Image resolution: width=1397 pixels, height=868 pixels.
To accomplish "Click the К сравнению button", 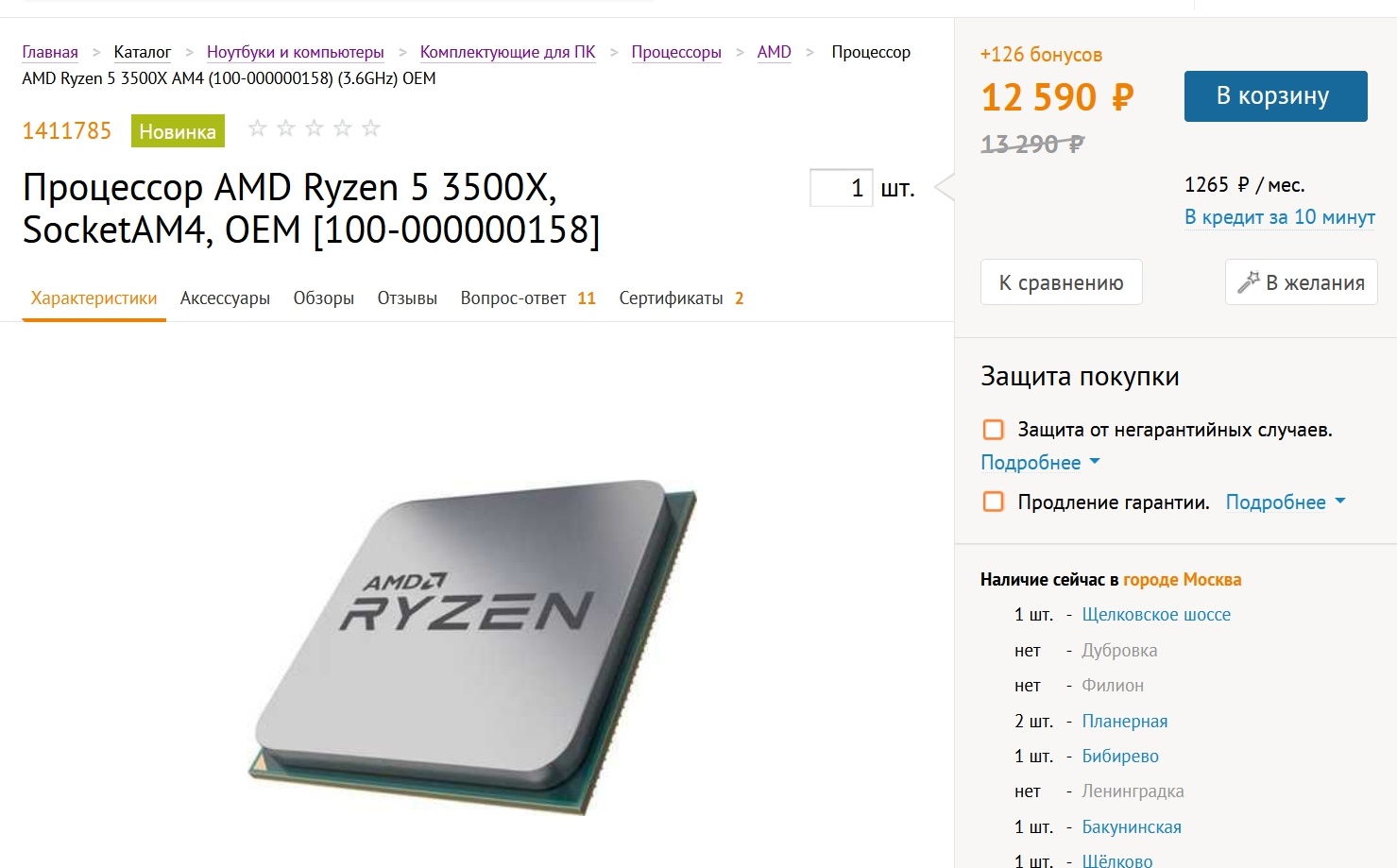I will click(1061, 282).
